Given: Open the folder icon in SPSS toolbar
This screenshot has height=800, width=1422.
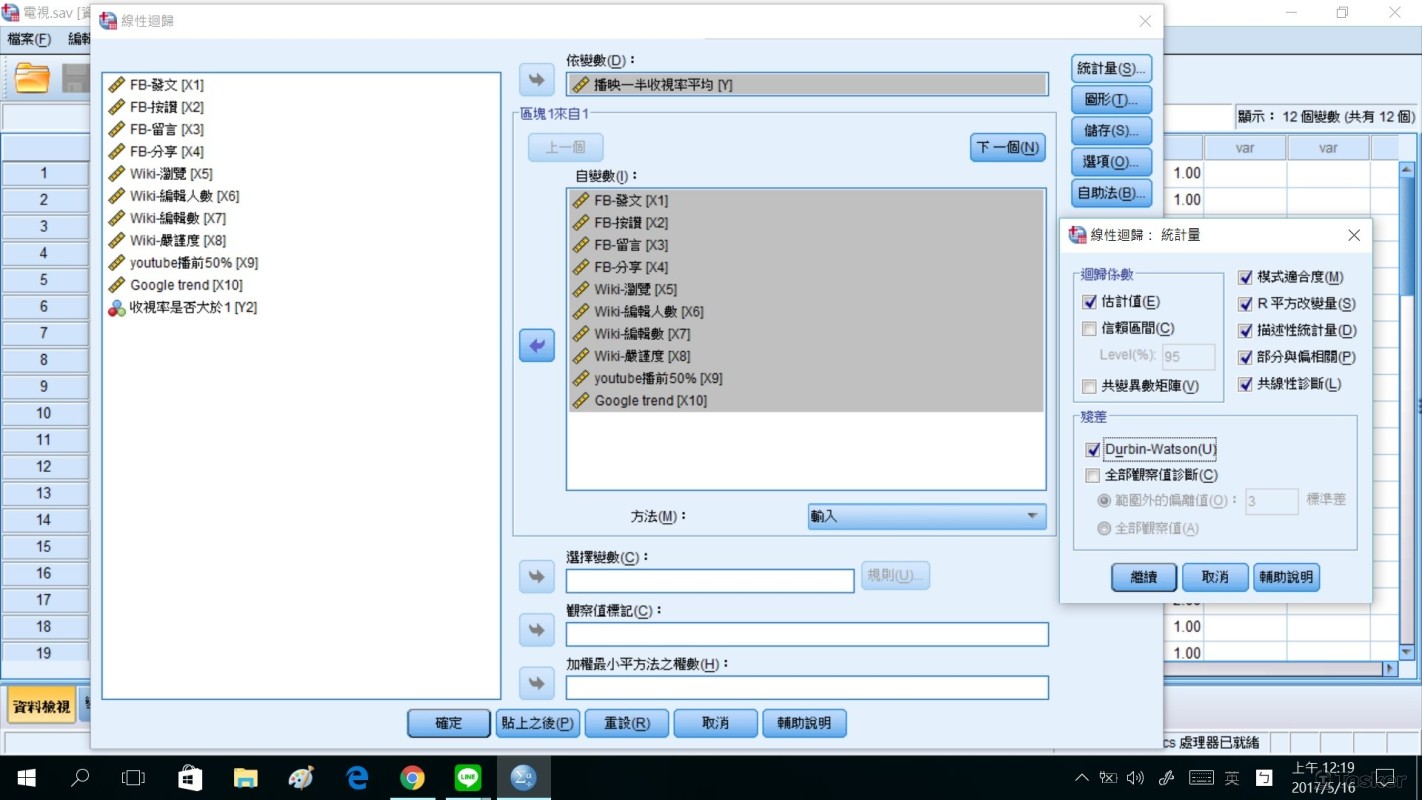Looking at the screenshot, I should coord(32,78).
